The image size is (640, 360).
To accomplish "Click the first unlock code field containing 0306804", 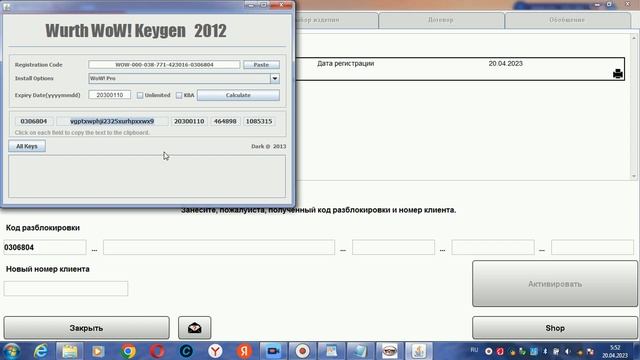I will pos(44,247).
